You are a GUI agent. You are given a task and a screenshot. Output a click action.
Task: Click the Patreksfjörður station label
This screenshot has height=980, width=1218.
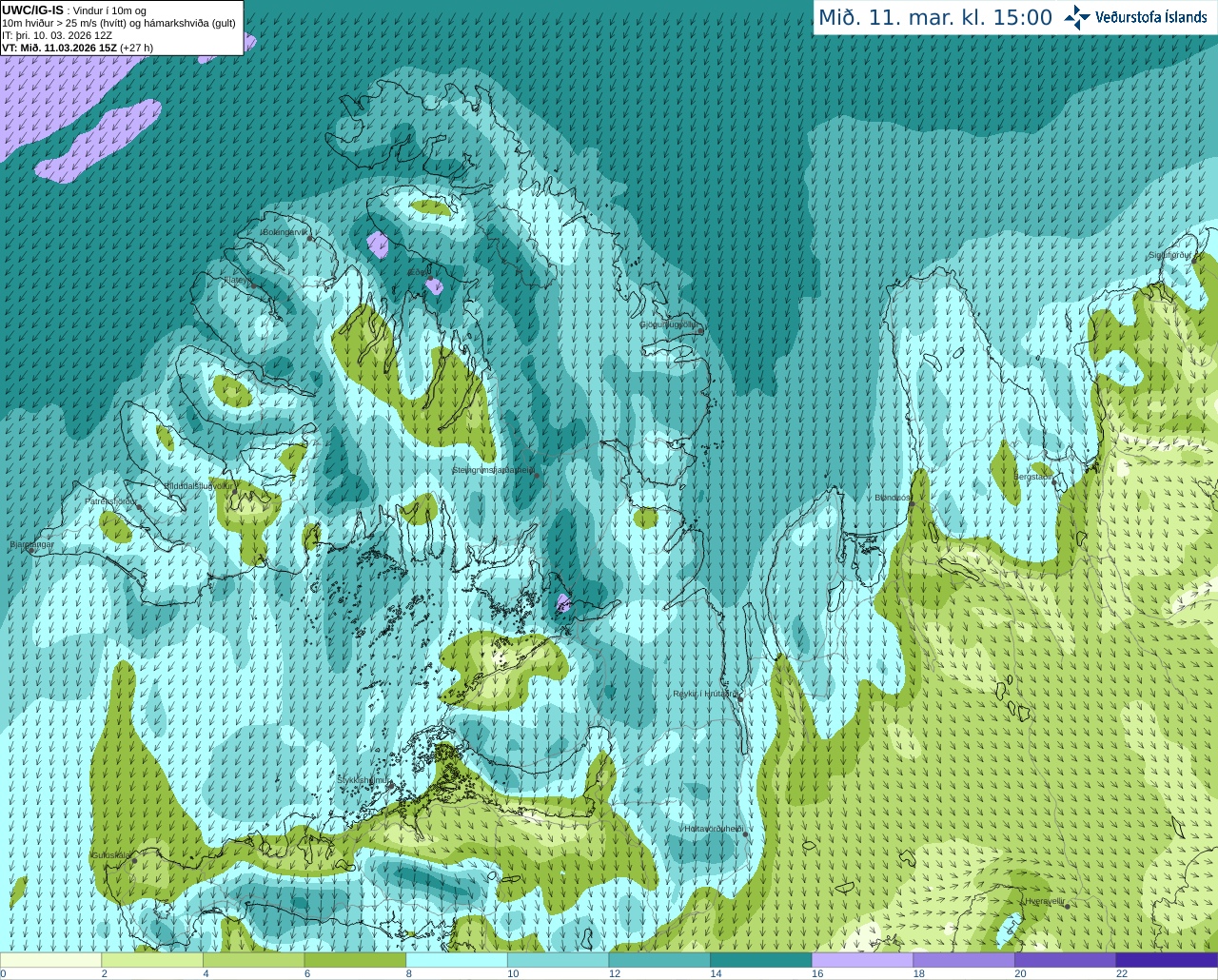click(x=111, y=500)
